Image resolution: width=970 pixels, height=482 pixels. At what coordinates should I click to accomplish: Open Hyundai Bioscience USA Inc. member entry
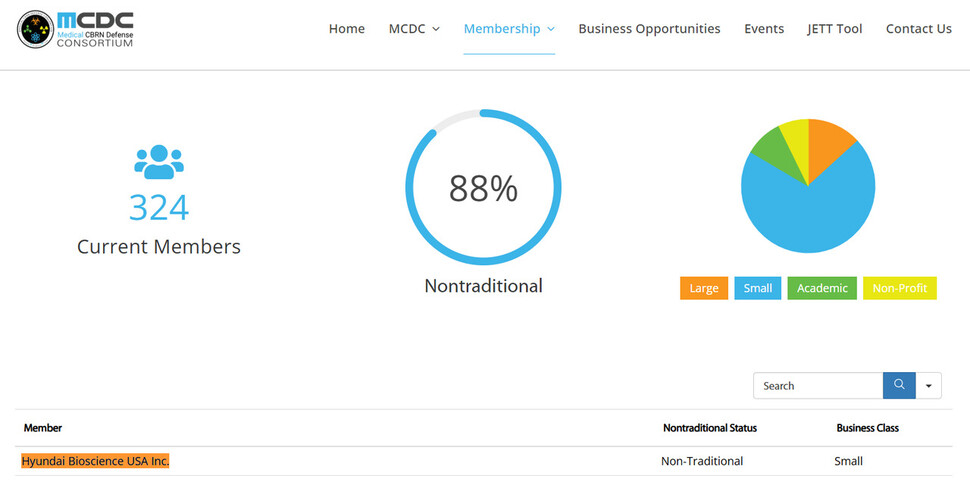click(x=95, y=461)
